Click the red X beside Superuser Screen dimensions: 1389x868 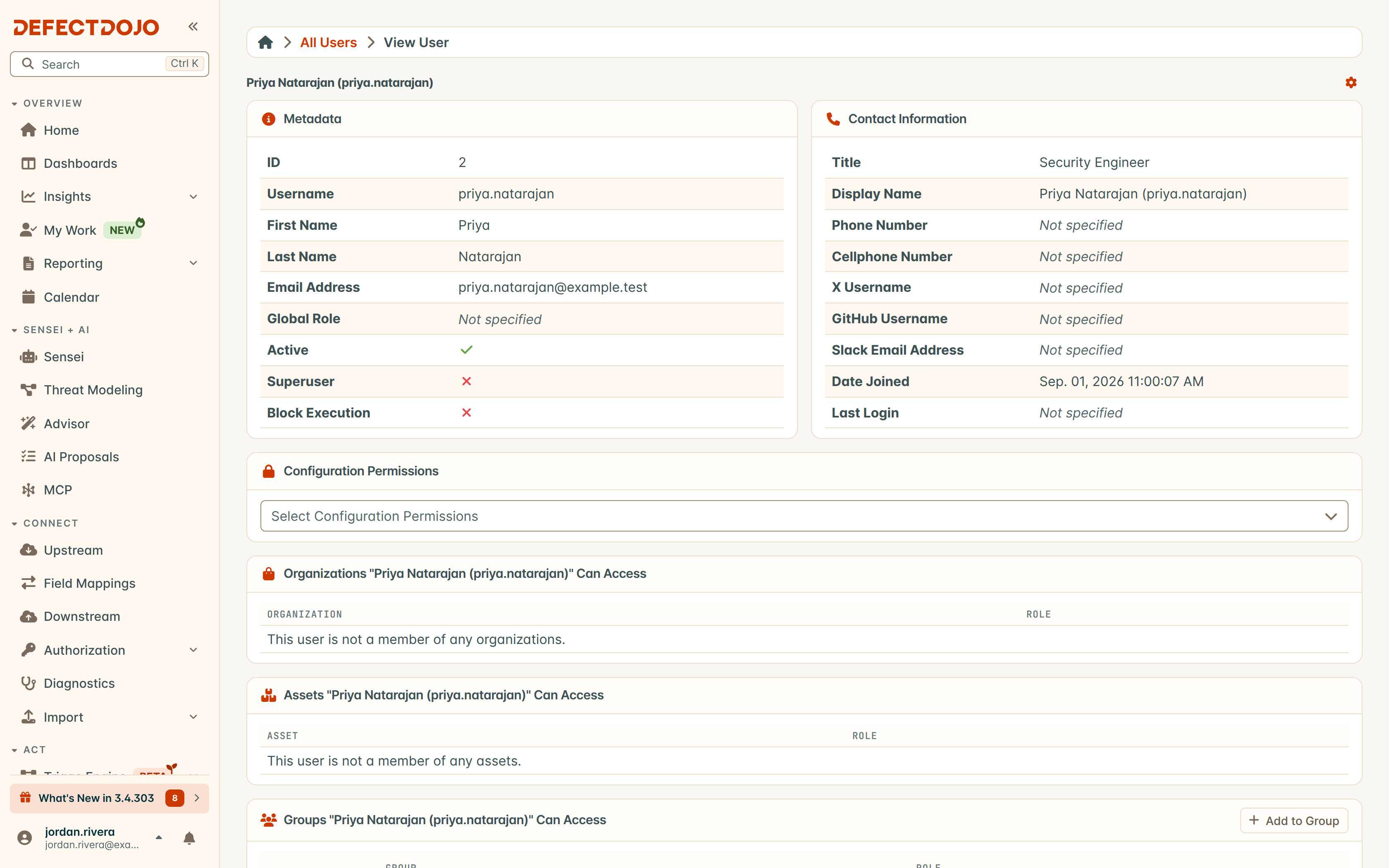[466, 382]
